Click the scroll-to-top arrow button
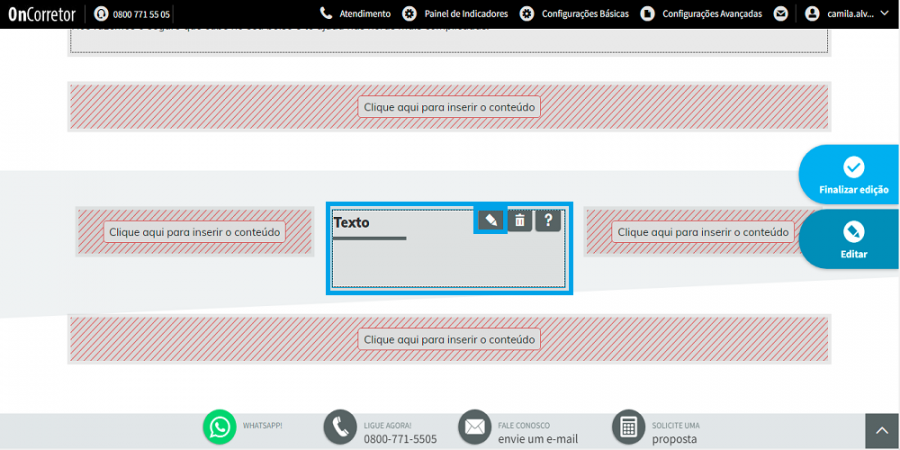900x450 pixels. [x=882, y=431]
